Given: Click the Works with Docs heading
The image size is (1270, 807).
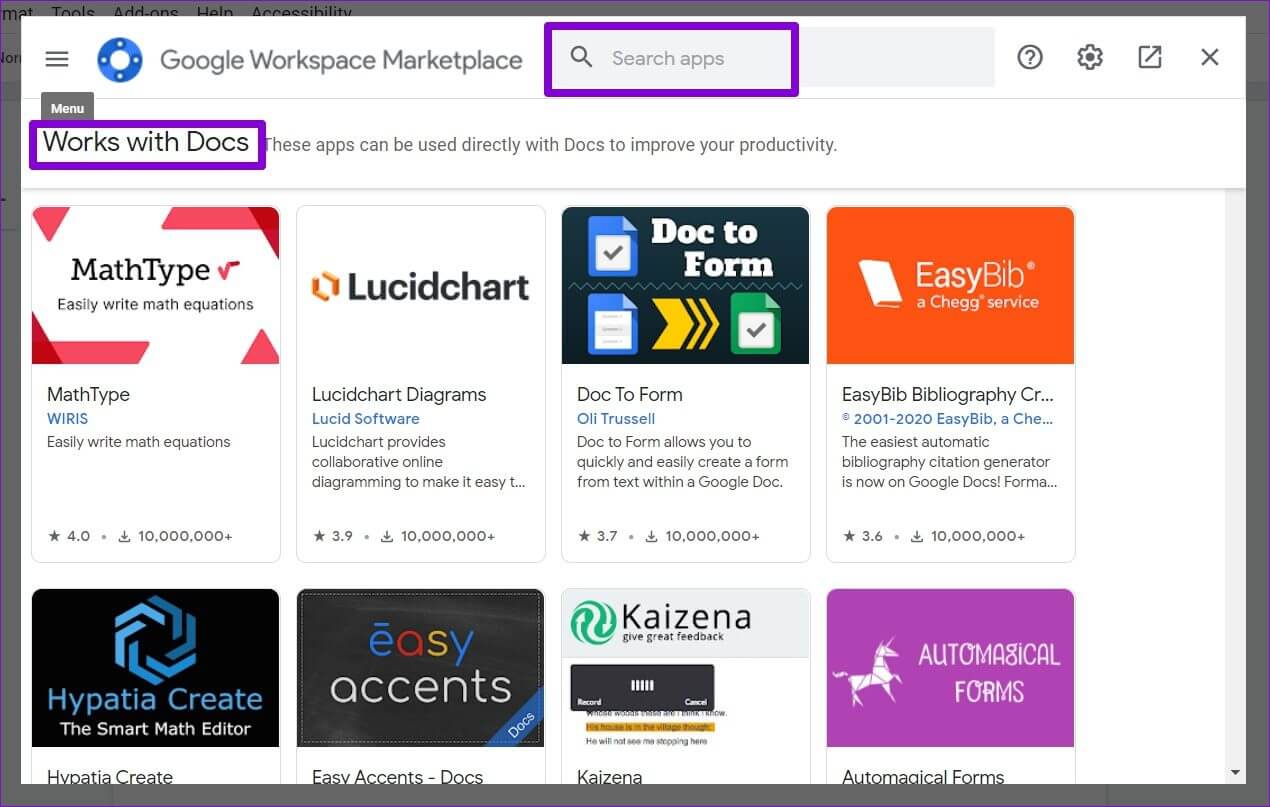Looking at the screenshot, I should coord(146,142).
